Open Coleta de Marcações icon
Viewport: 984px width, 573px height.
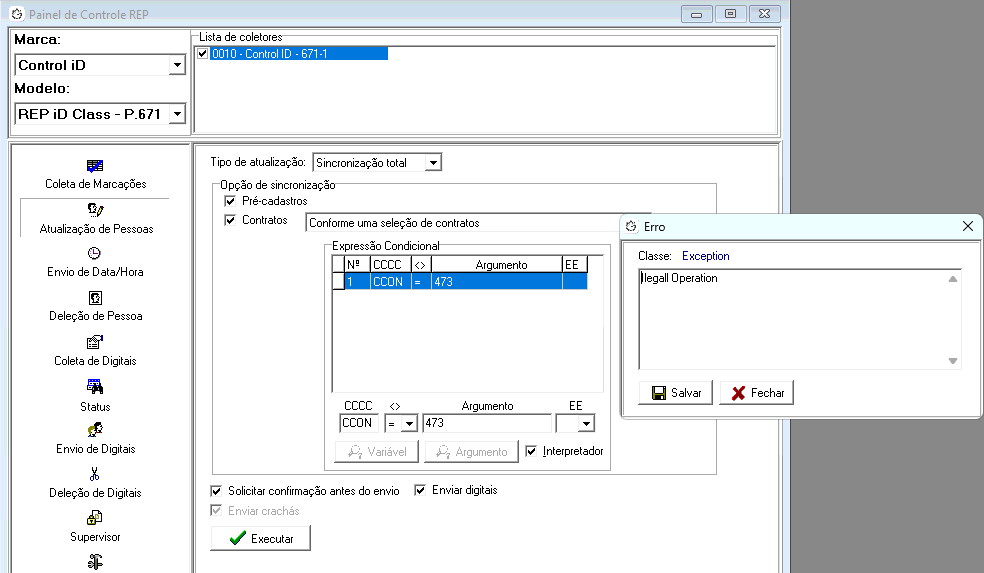(95, 166)
